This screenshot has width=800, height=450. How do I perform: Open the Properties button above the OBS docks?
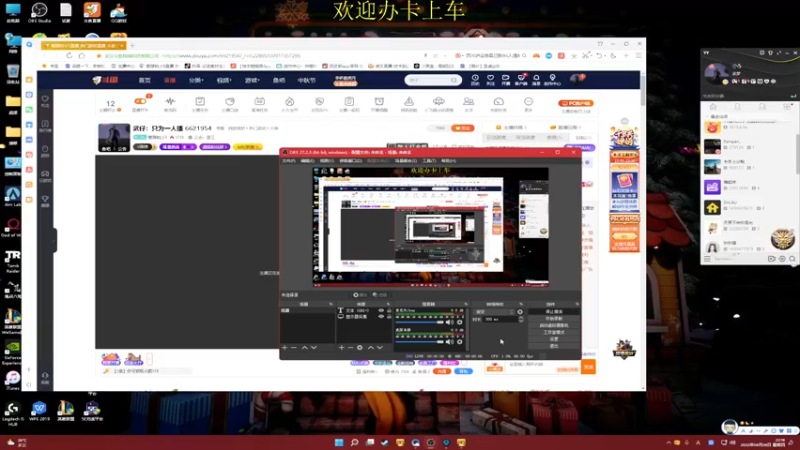point(360,295)
